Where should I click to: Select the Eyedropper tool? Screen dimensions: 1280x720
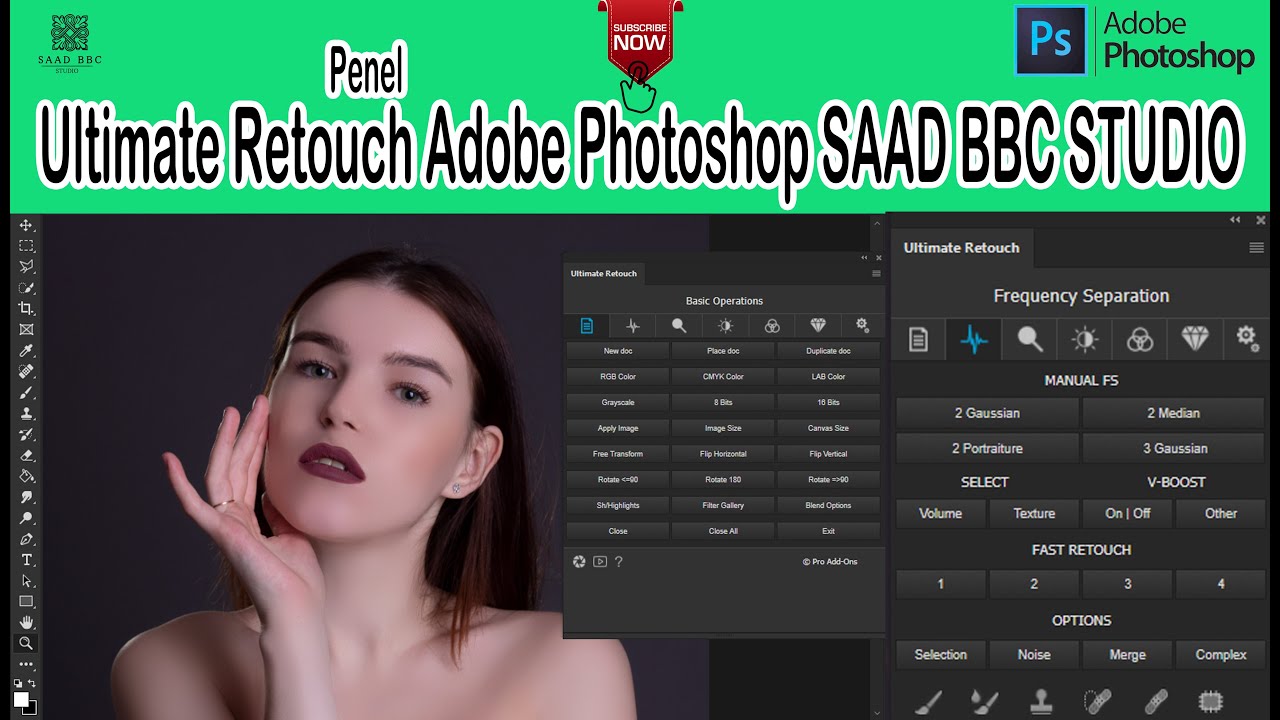[x=27, y=350]
